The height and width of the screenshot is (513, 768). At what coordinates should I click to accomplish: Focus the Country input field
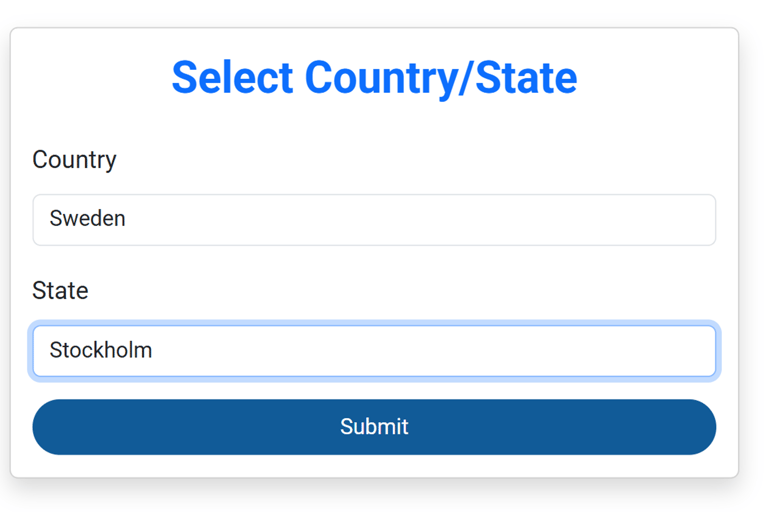pos(374,219)
